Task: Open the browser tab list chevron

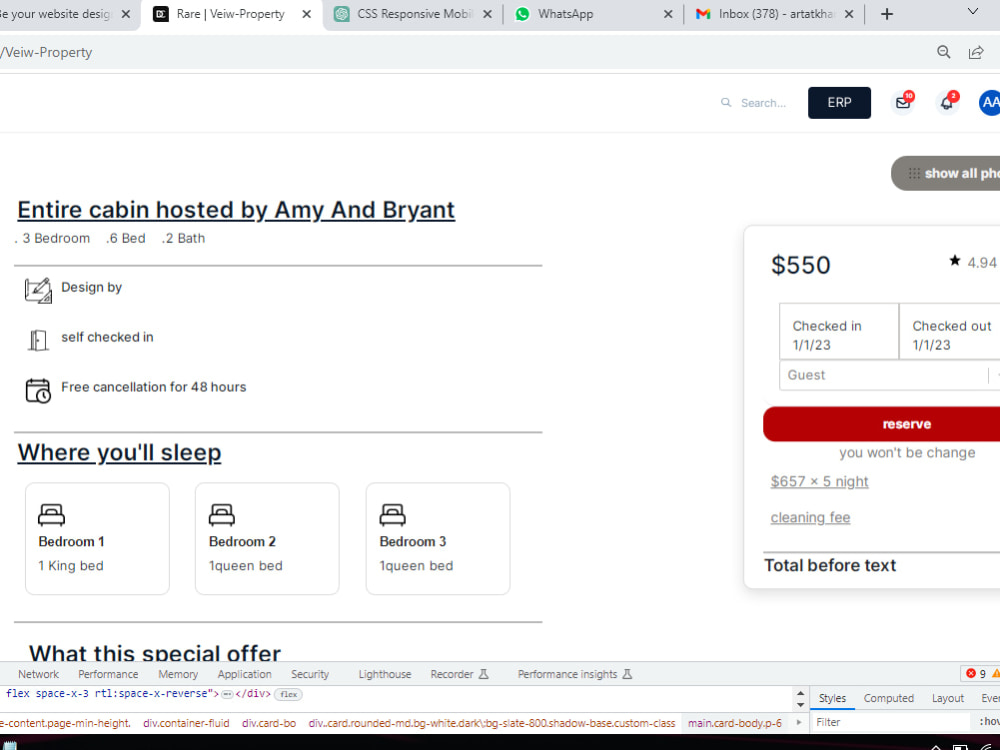Action: [973, 11]
